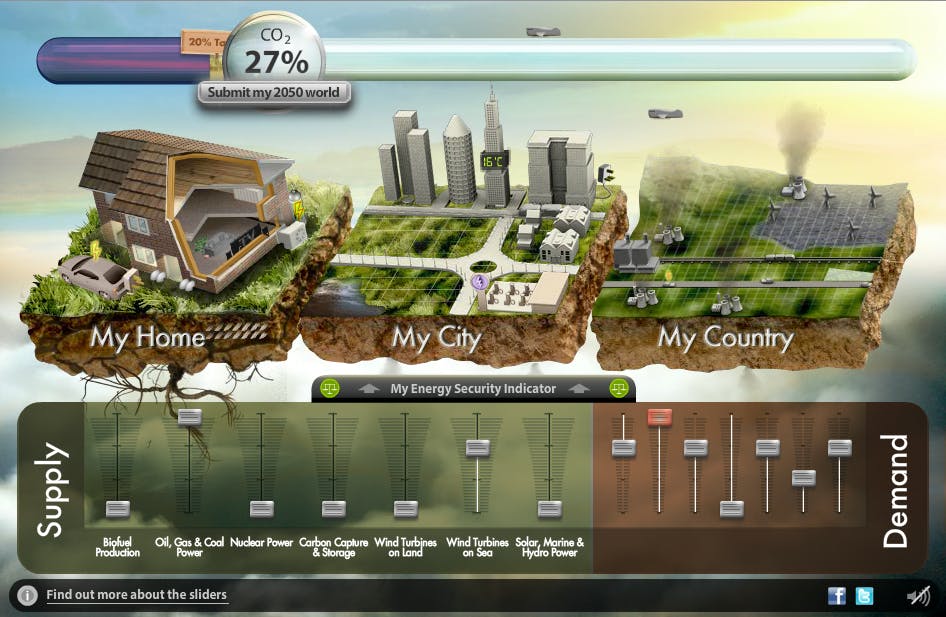The width and height of the screenshot is (946, 617).
Task: Toggle the sound mute speaker icon
Action: (x=918, y=596)
